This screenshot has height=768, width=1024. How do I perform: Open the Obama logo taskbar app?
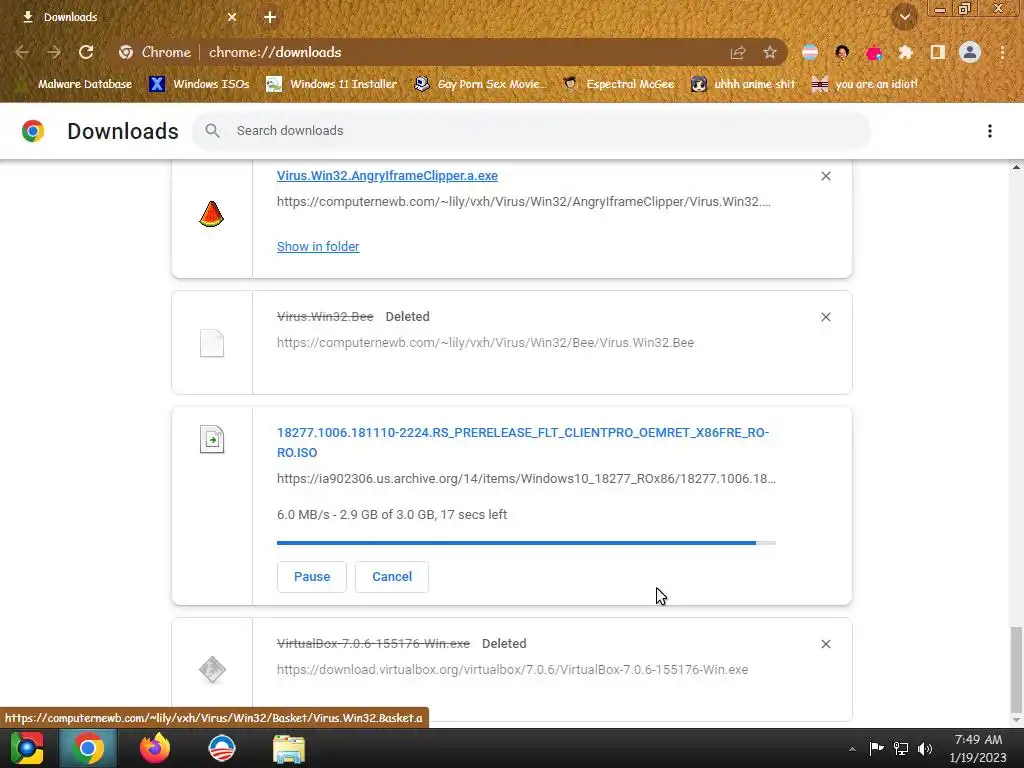221,748
